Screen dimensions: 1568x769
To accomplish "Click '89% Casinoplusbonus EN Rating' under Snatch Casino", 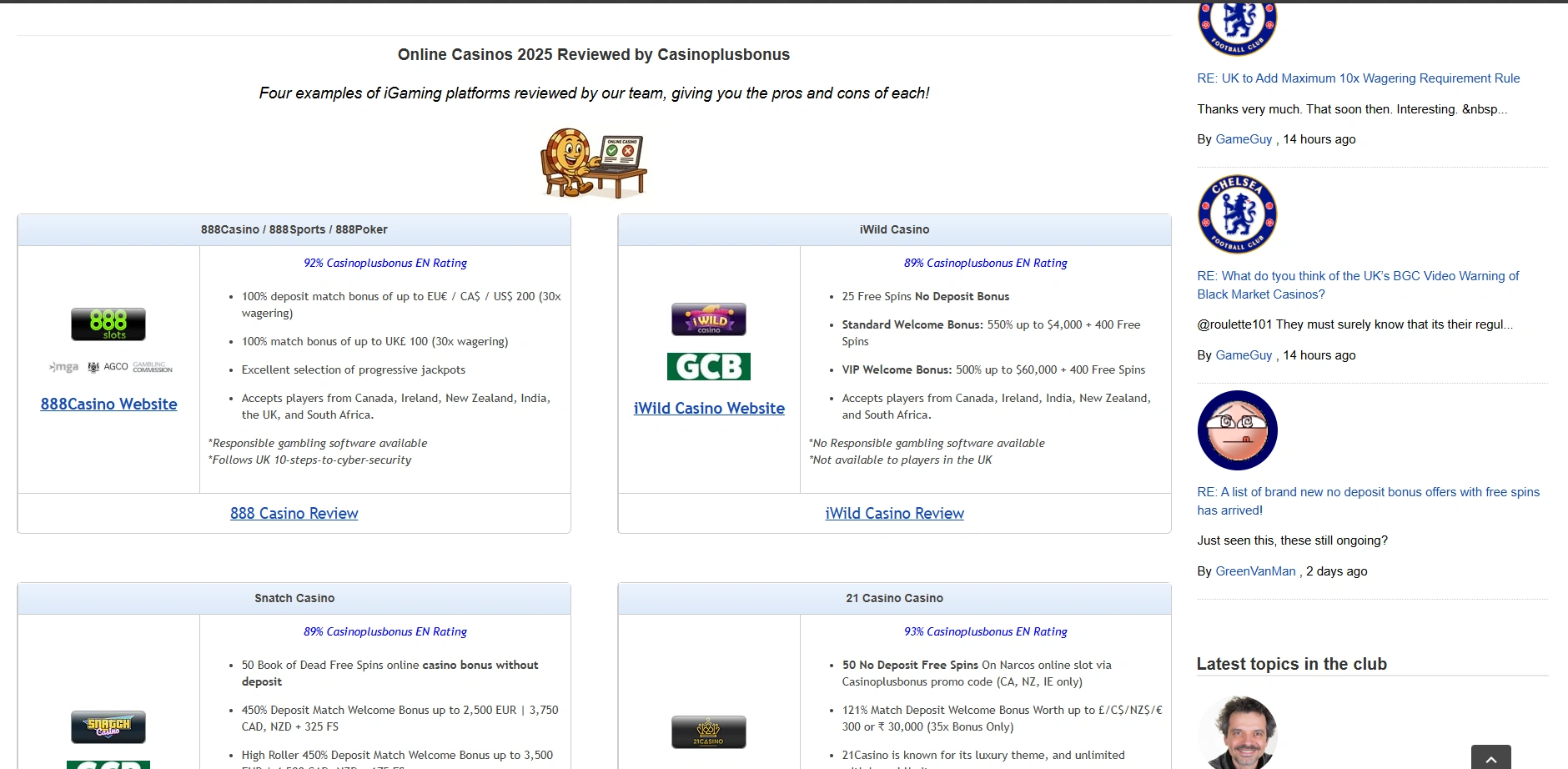I will [x=385, y=631].
